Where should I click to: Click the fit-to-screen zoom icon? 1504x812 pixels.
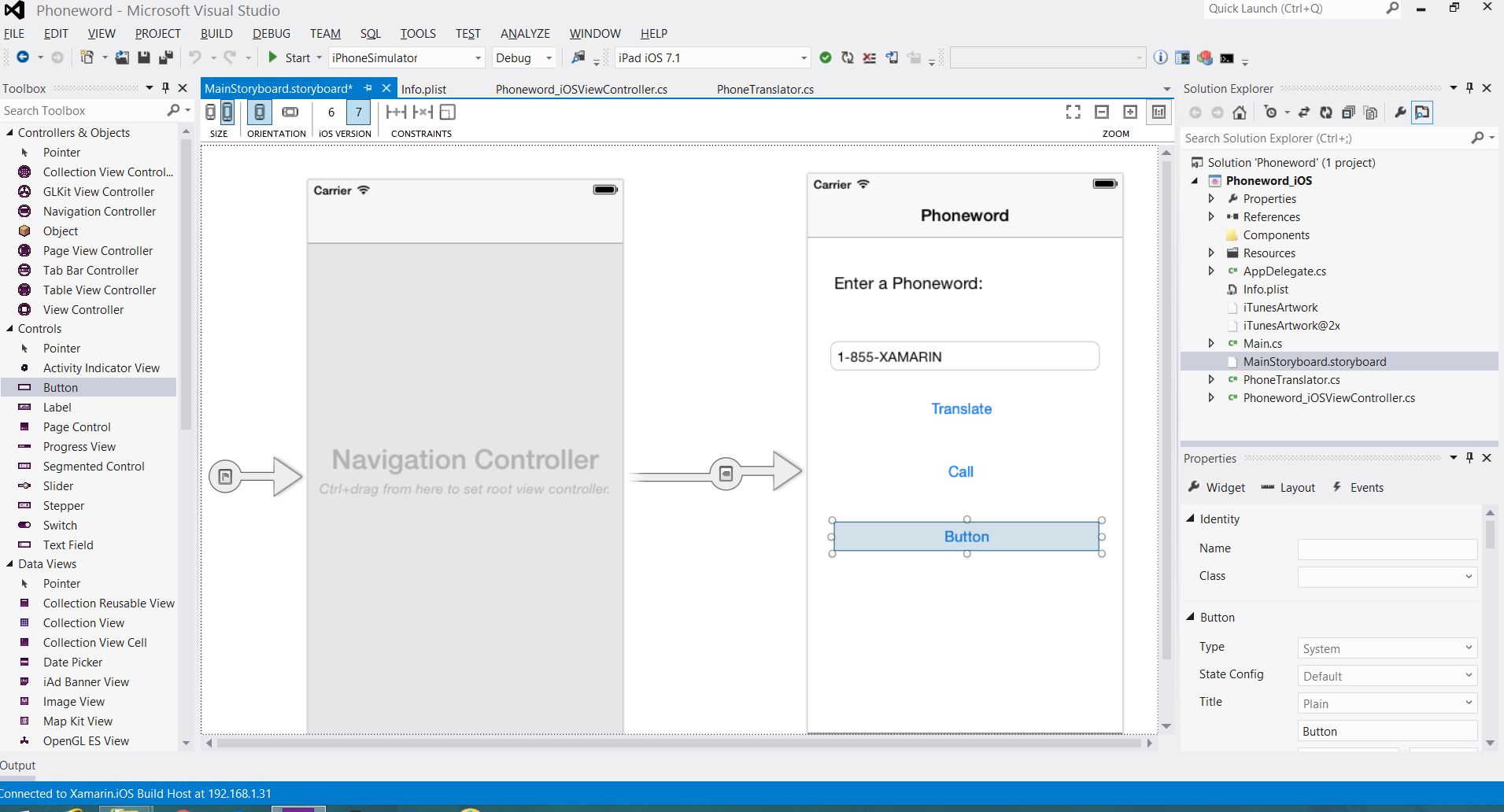(x=1073, y=113)
